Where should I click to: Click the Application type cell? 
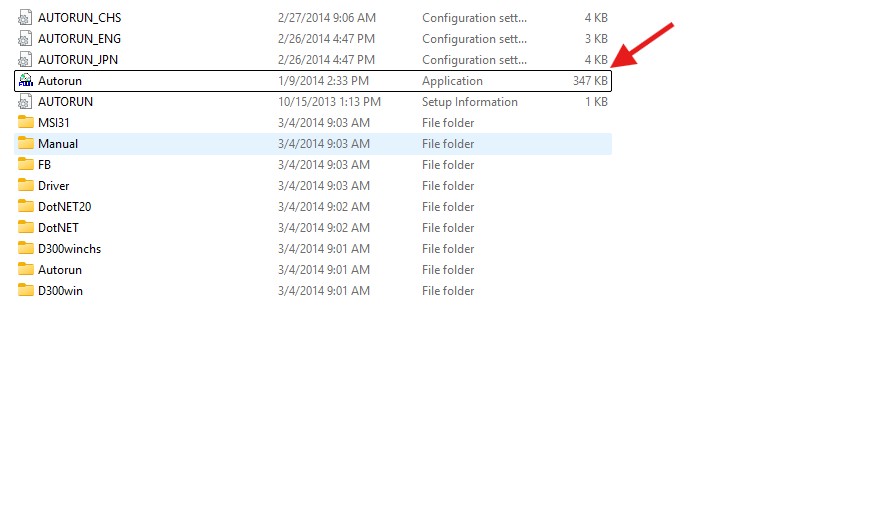point(452,81)
